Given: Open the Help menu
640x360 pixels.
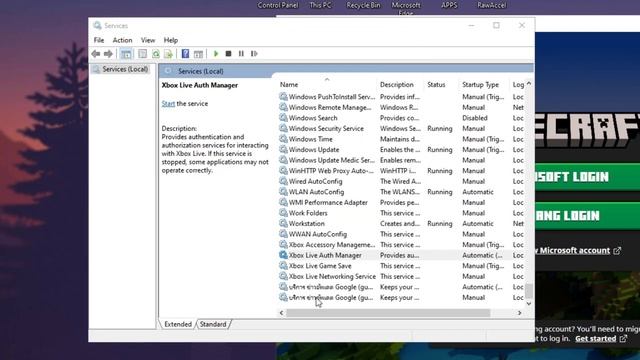Looking at the screenshot, I should point(171,40).
